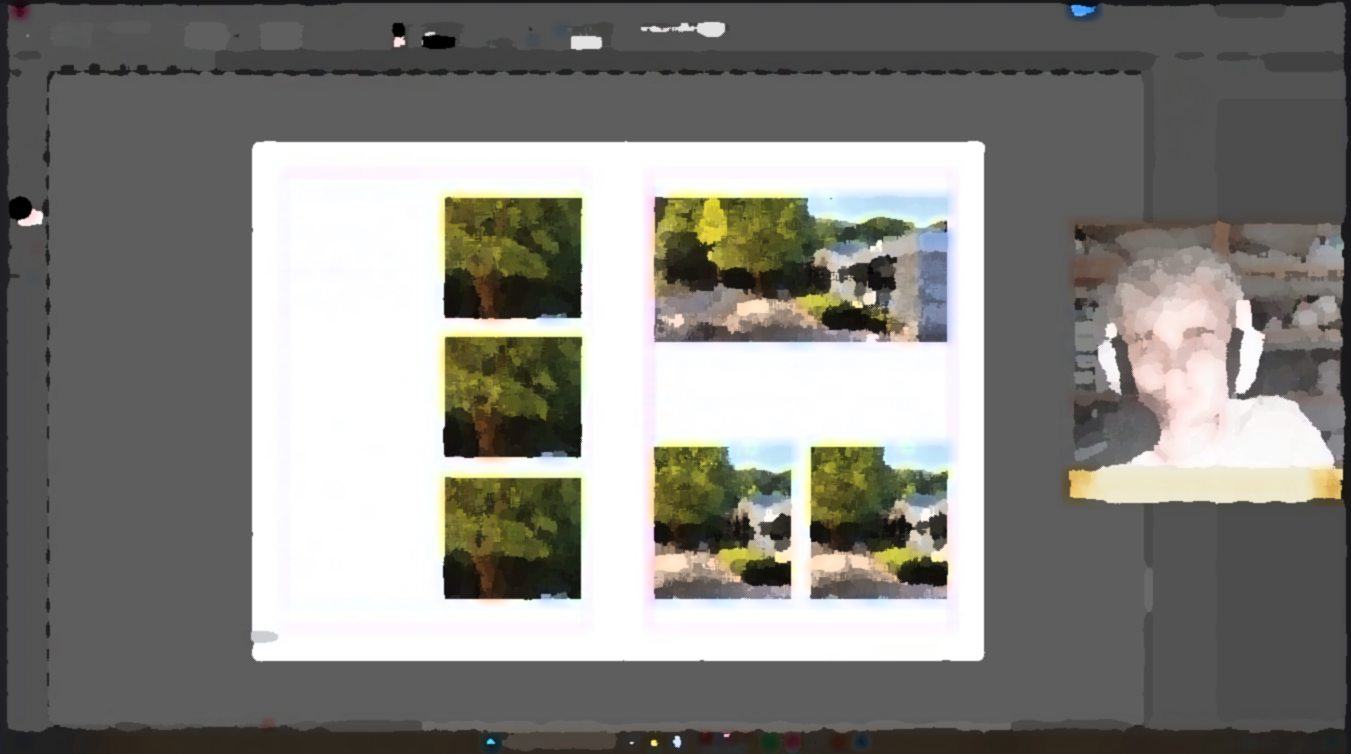Select the bottom-right garden image on right page

click(x=878, y=522)
